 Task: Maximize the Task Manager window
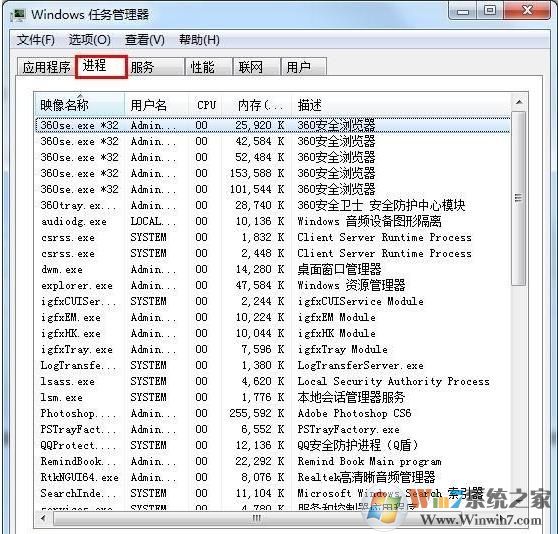point(490,11)
